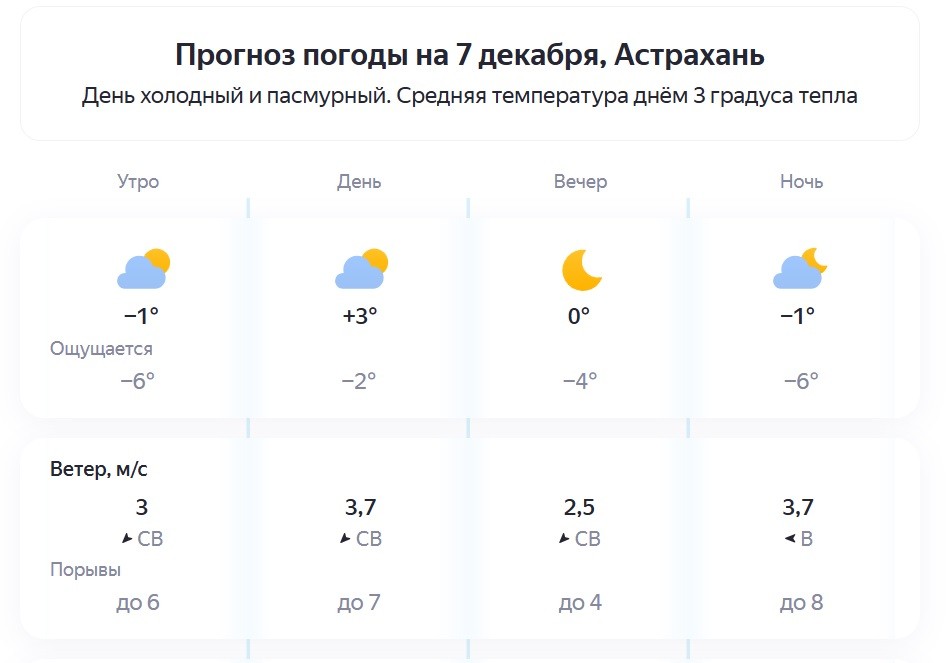This screenshot has height=663, width=948.
Task: Click the Порывы gusts label
Action: (85, 570)
